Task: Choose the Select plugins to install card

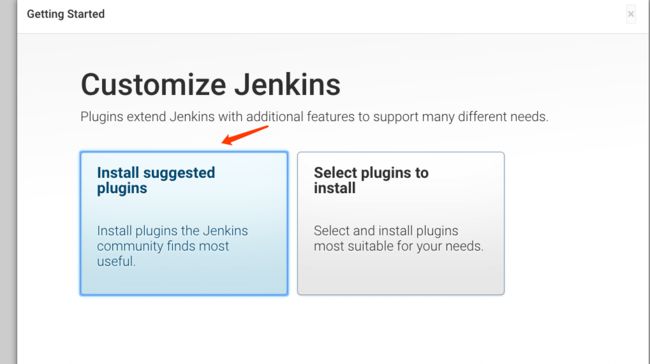Action: 401,223
